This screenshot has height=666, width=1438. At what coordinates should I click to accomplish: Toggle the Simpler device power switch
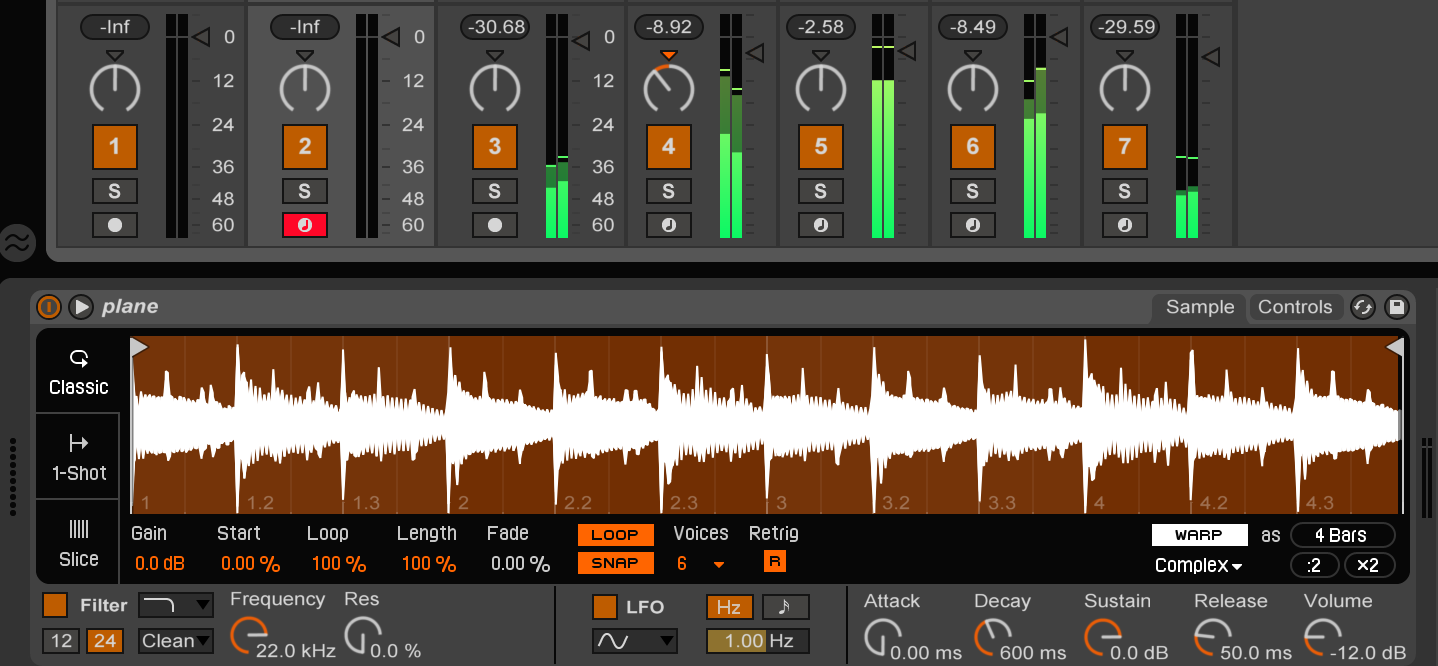pos(48,307)
